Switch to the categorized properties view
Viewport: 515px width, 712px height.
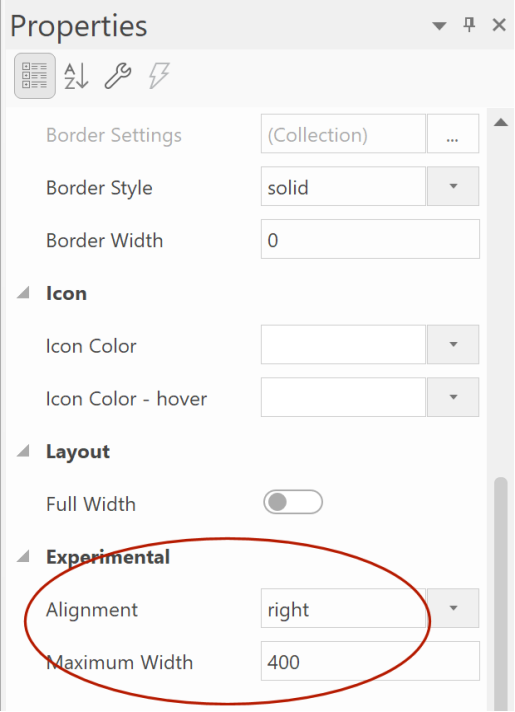pos(35,76)
